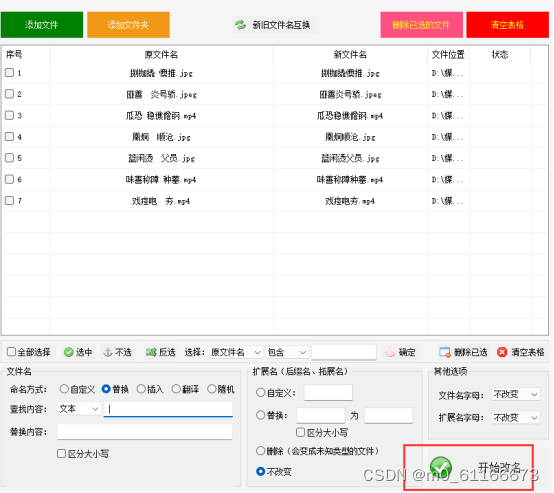
Task: Open the 文本 search type dropdown
Action: coord(79,409)
